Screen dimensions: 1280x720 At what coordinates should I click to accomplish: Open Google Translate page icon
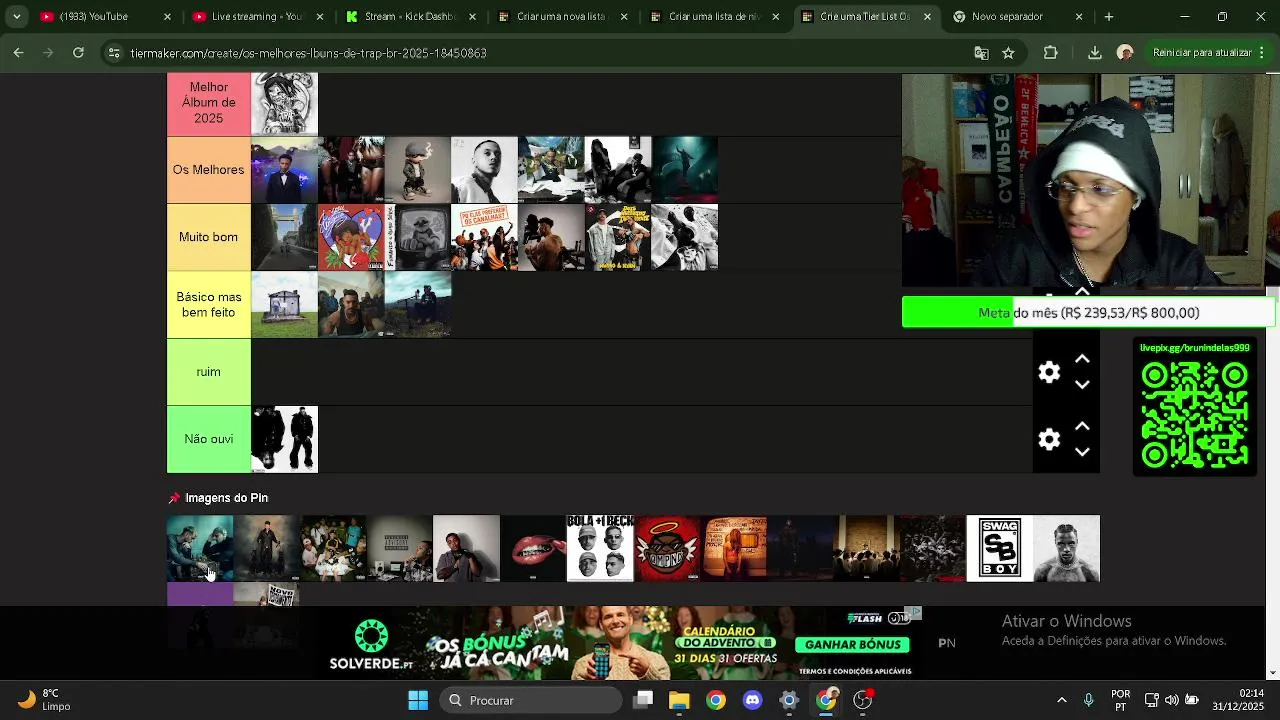point(981,53)
